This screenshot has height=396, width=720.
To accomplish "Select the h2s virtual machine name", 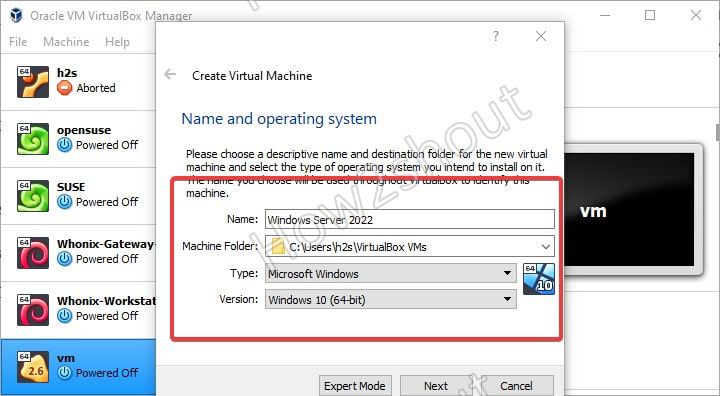I will pos(67,73).
